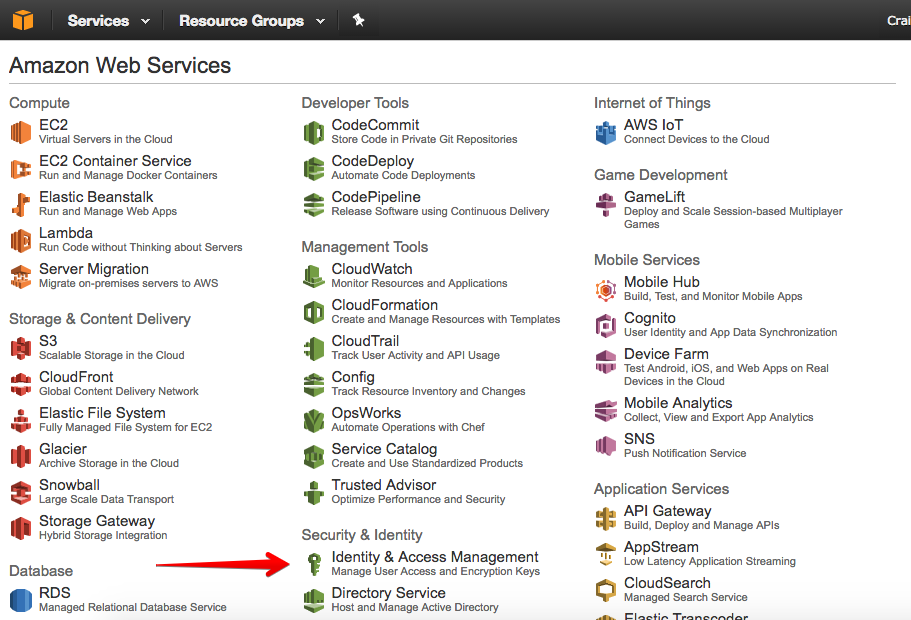911x620 pixels.
Task: Open the GameLift service link
Action: click(654, 197)
